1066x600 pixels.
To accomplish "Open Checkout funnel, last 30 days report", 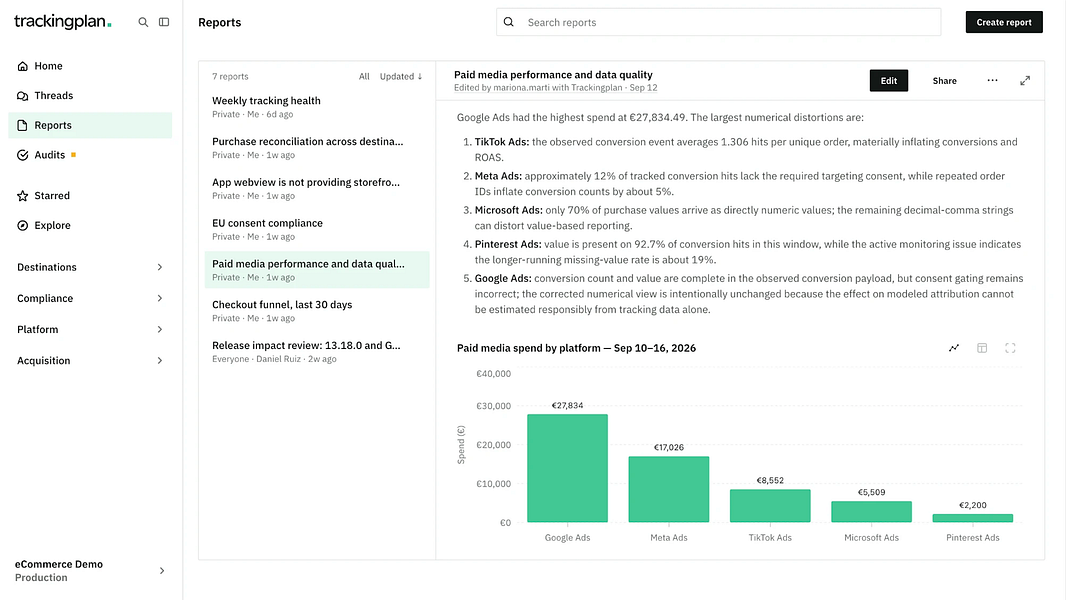I will click(317, 311).
